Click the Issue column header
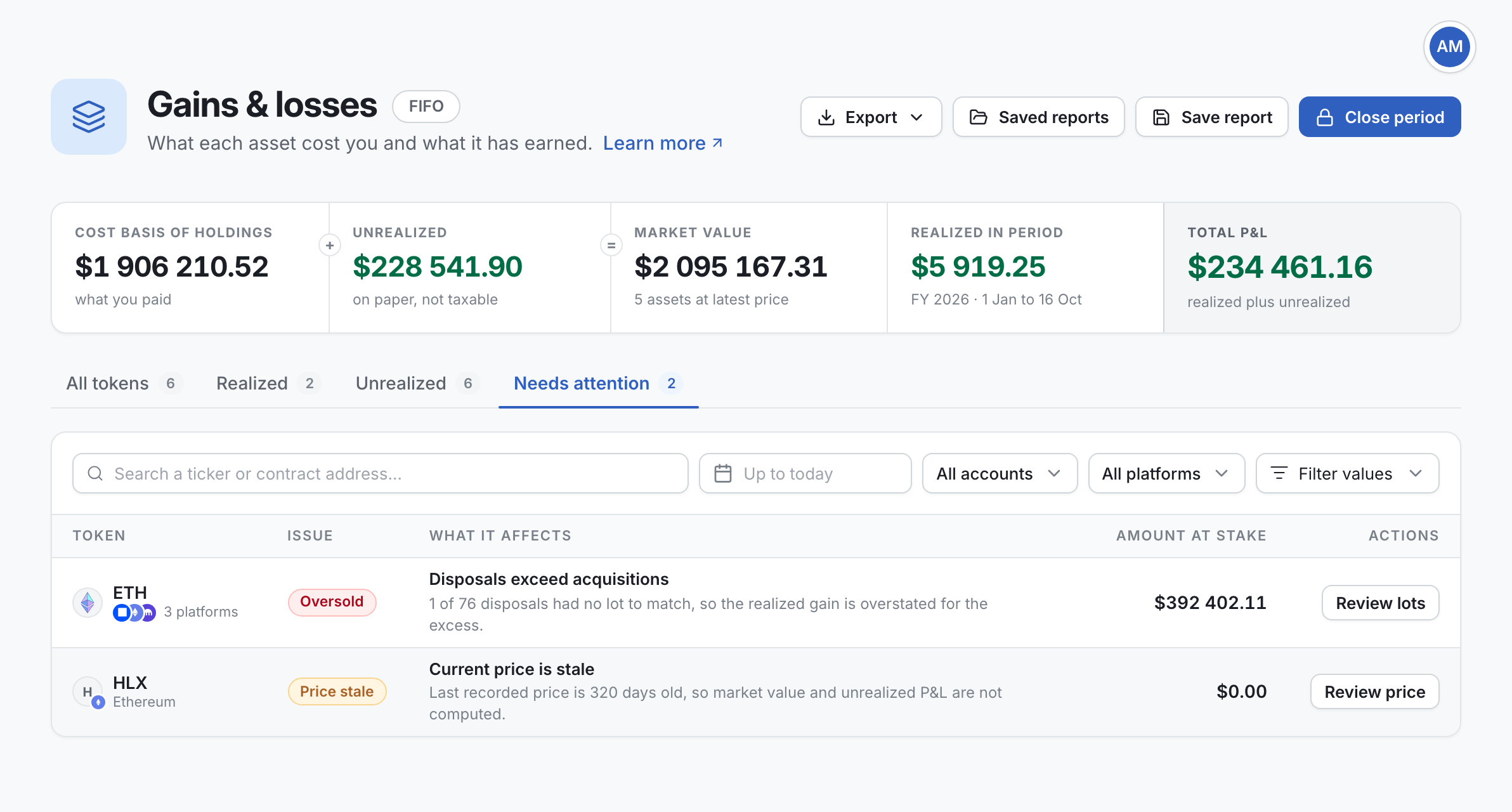Screen dimensions: 1512x812 pyautogui.click(x=310, y=535)
